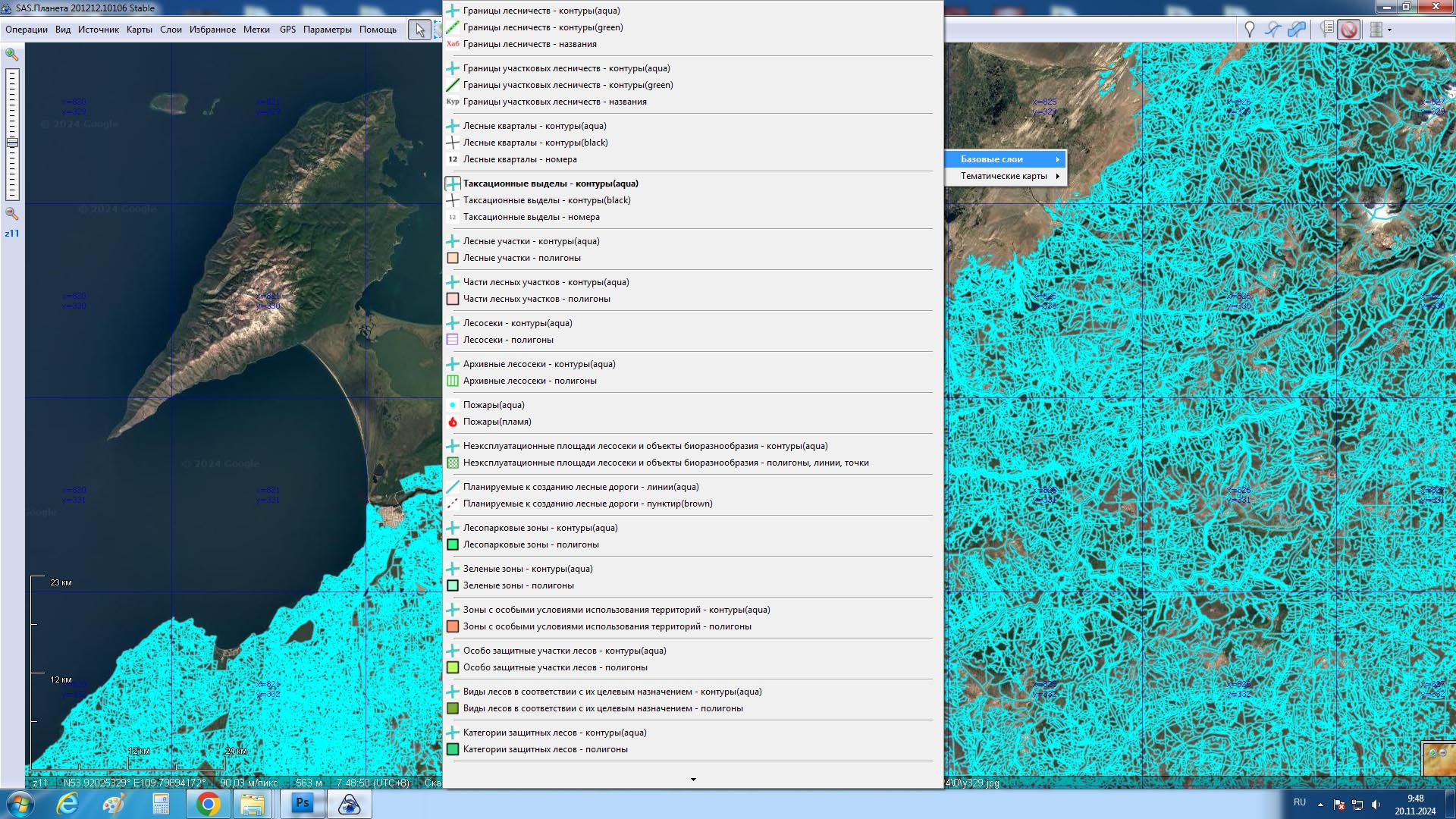Toggle Таксационные выделы - контуры(aqua) layer
The image size is (1456, 819).
(x=551, y=184)
